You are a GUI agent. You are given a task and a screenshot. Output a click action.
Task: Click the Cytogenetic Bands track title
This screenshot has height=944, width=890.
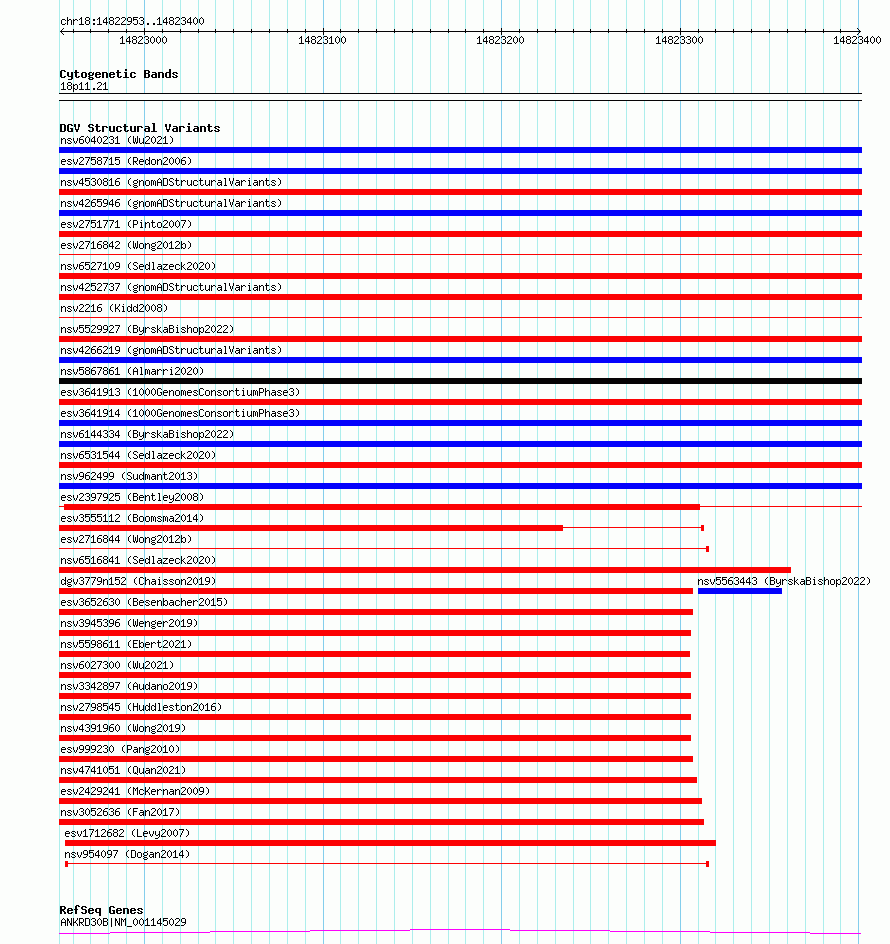coord(119,74)
